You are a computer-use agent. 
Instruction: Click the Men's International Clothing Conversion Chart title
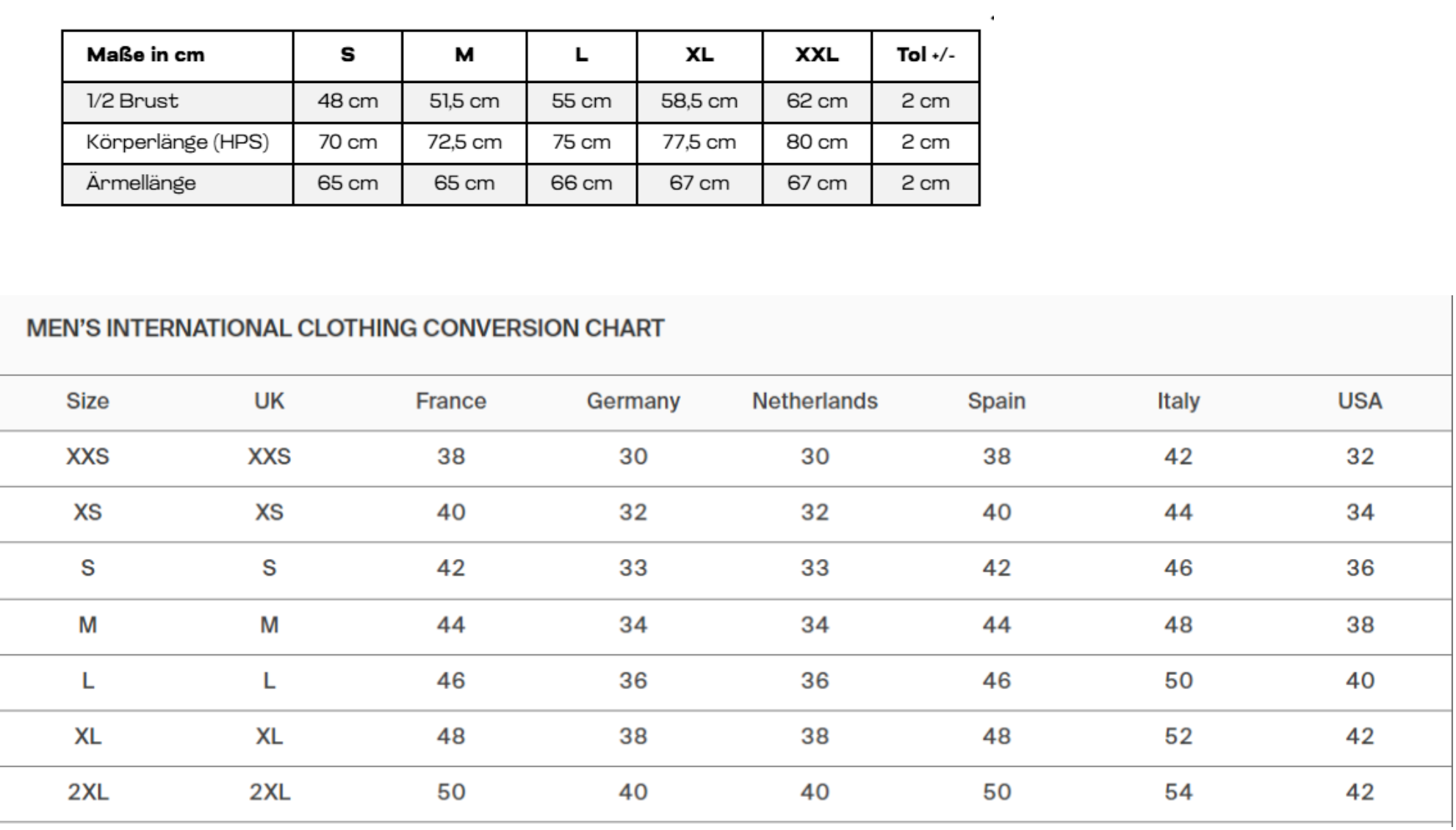pyautogui.click(x=345, y=328)
